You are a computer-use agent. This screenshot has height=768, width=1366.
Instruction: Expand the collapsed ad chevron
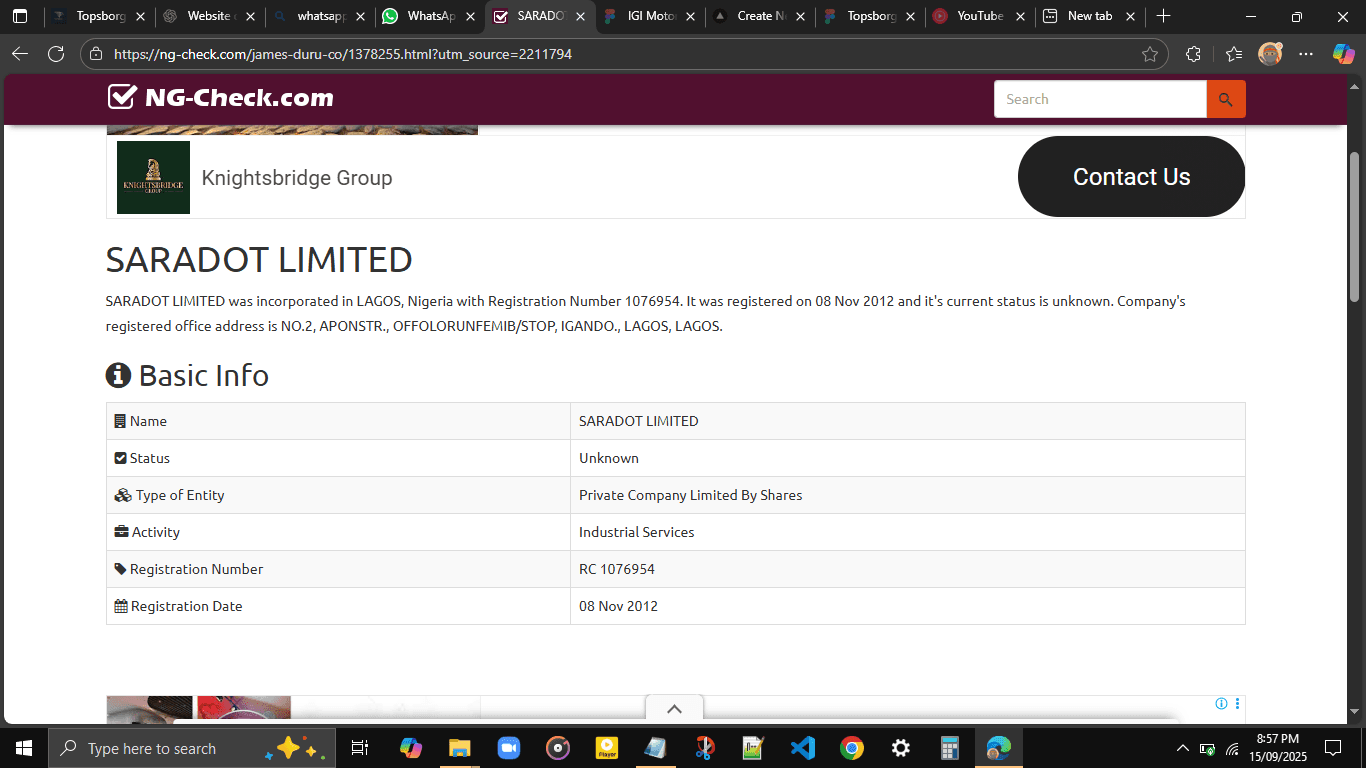pyautogui.click(x=674, y=709)
